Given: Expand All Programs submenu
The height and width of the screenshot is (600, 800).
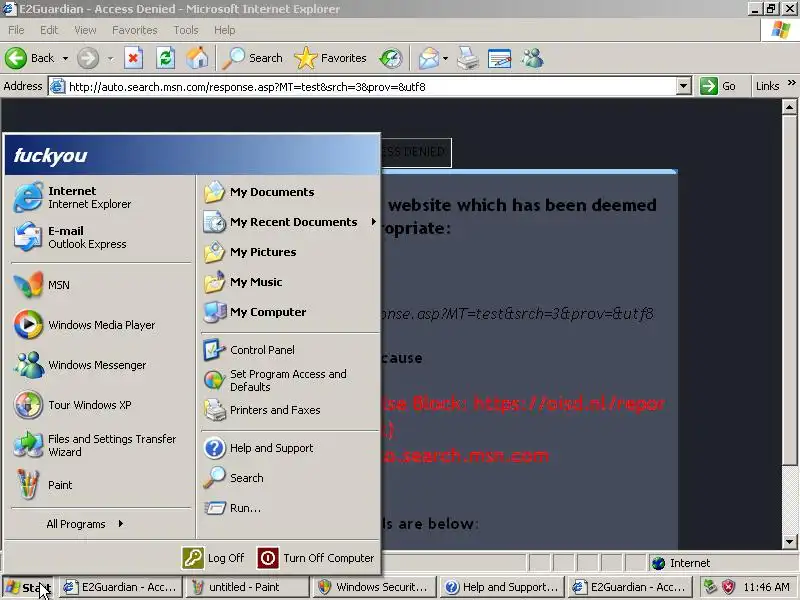Looking at the screenshot, I should pos(85,524).
